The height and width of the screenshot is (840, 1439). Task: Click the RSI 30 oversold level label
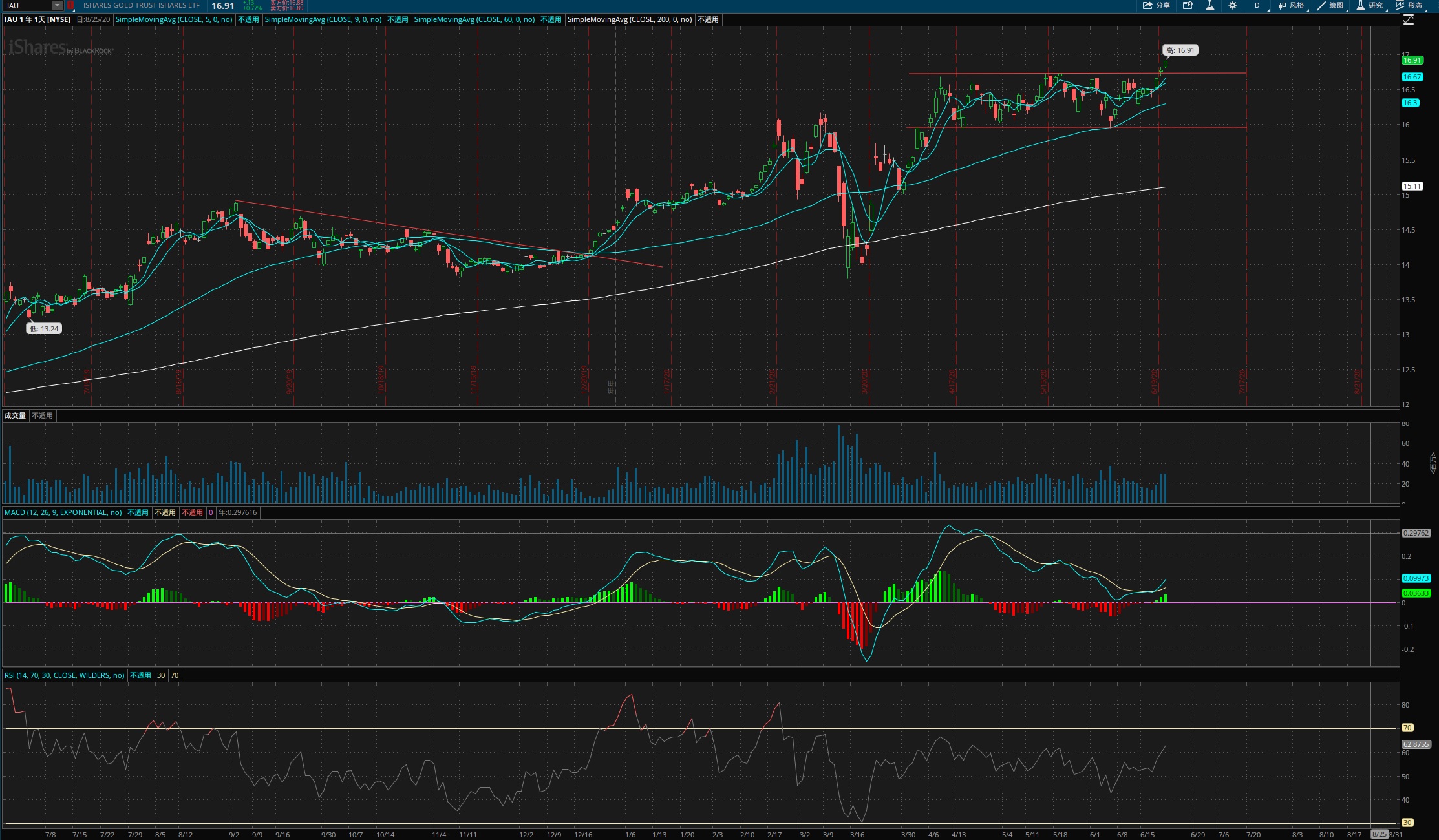(x=161, y=675)
